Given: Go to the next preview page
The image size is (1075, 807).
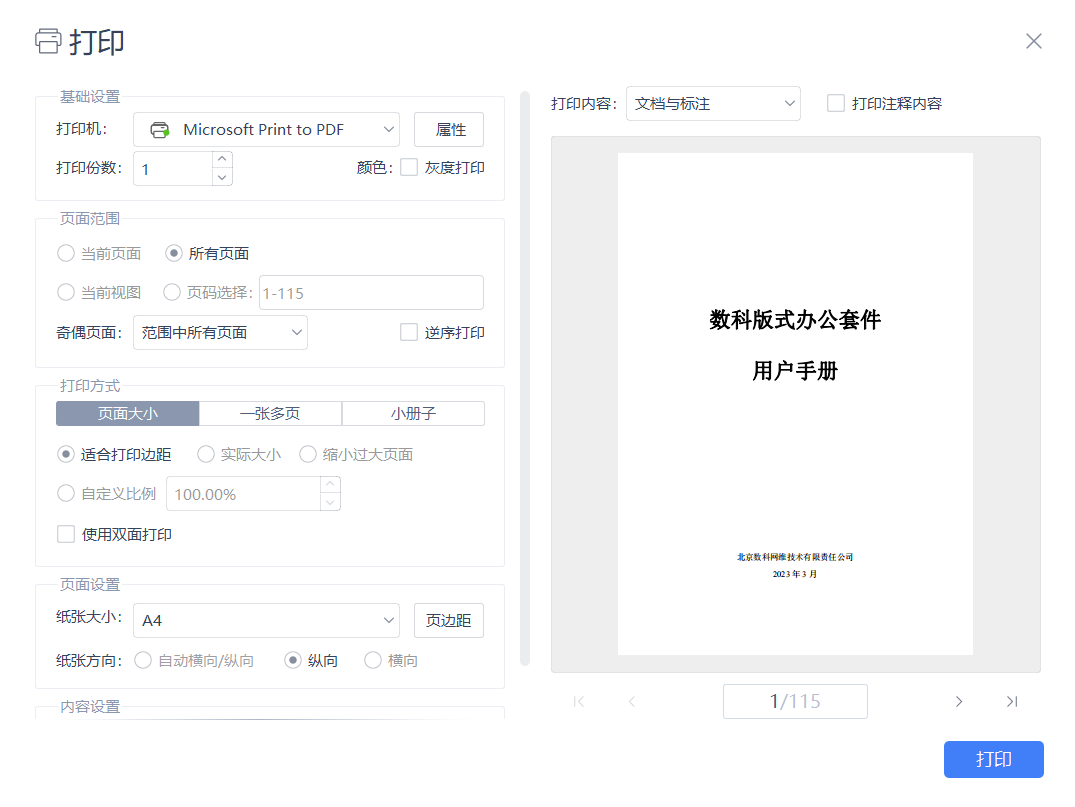Looking at the screenshot, I should (x=958, y=702).
